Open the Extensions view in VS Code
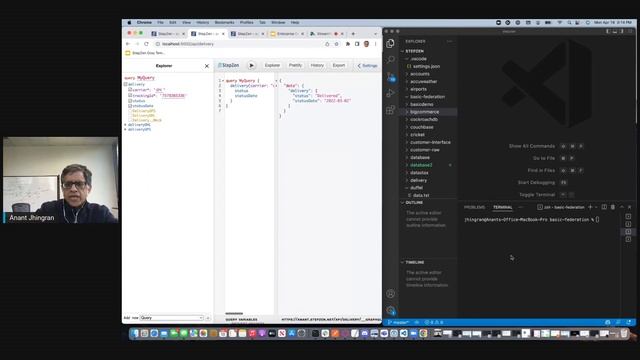The height and width of the screenshot is (360, 640). pos(391,110)
